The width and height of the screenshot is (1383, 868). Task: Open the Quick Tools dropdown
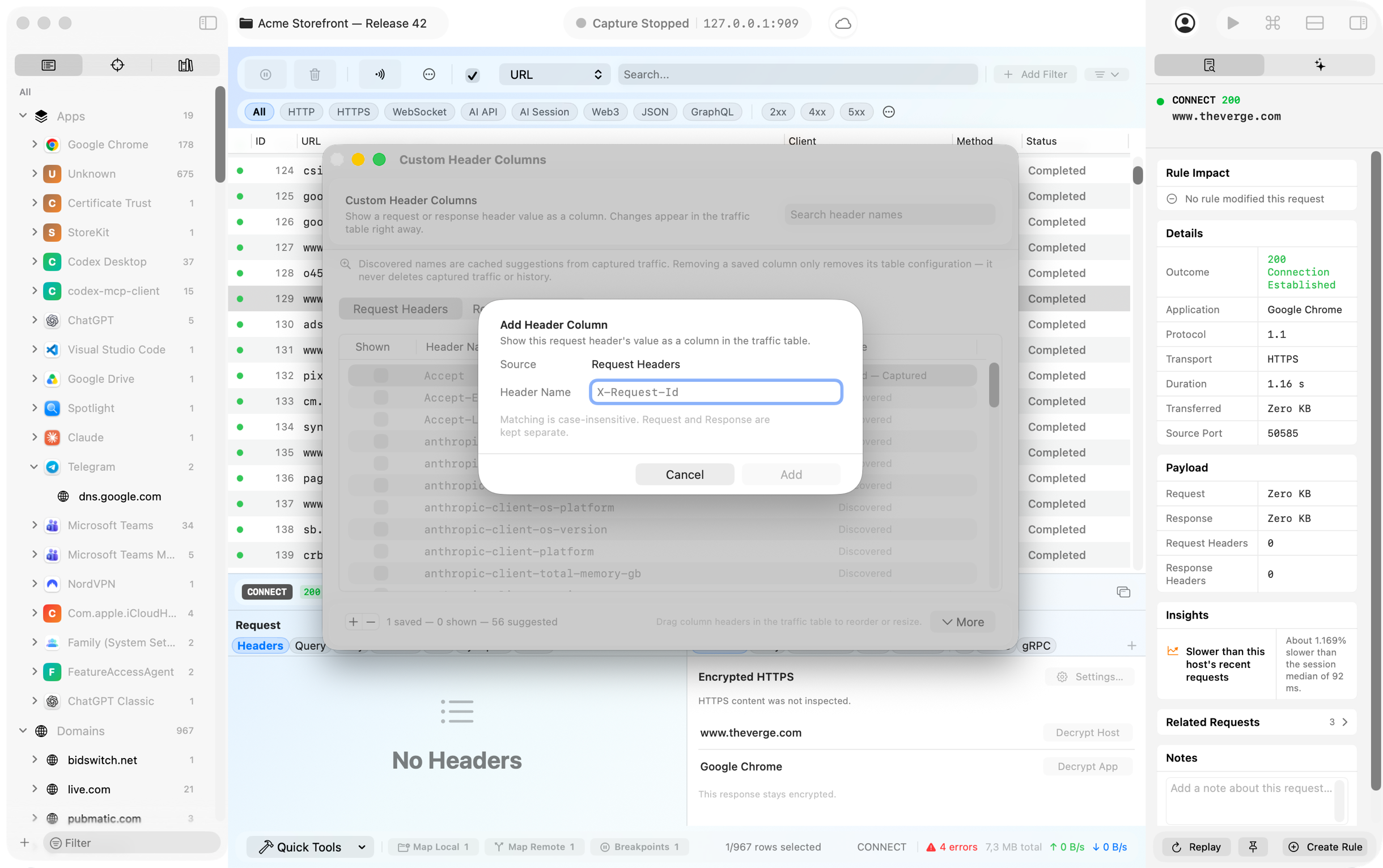[x=311, y=847]
